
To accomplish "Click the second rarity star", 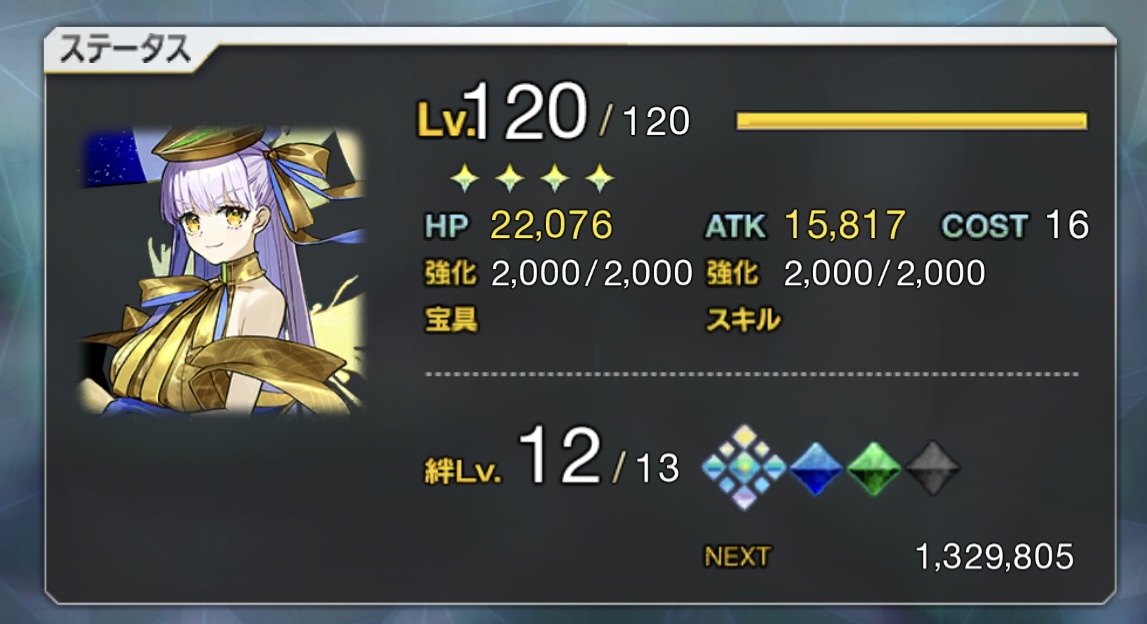I will [x=510, y=178].
